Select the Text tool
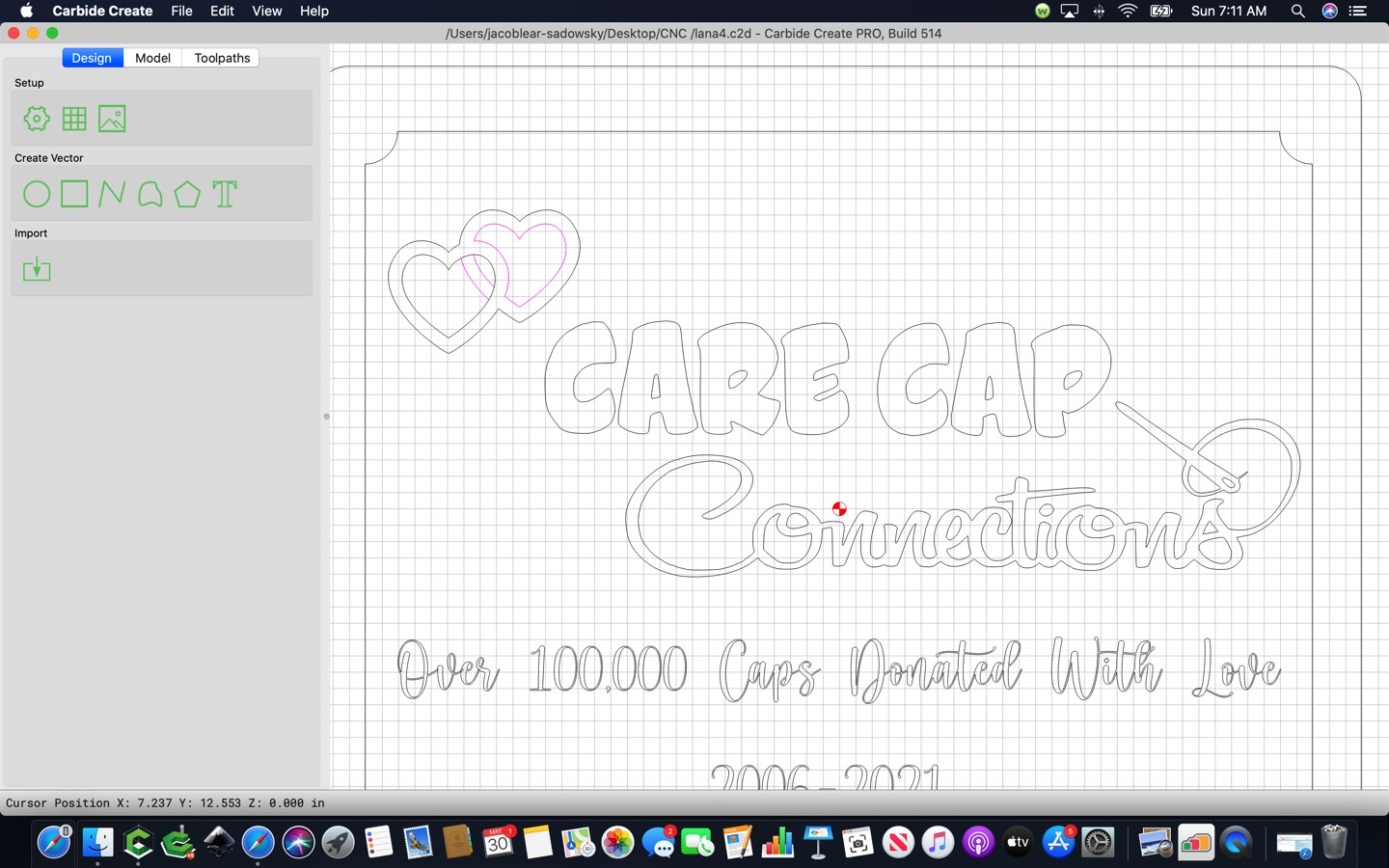Screen dimensions: 1389x868 [225, 194]
